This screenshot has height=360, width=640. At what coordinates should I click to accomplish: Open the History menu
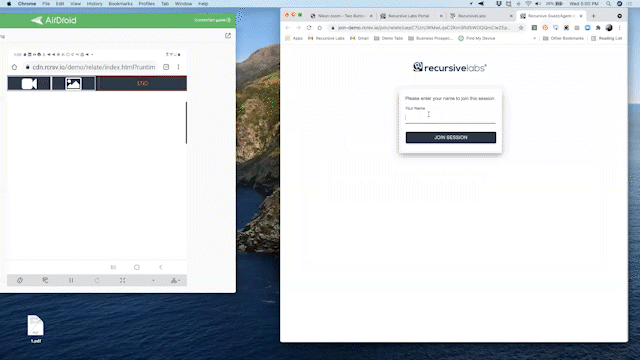tap(94, 4)
